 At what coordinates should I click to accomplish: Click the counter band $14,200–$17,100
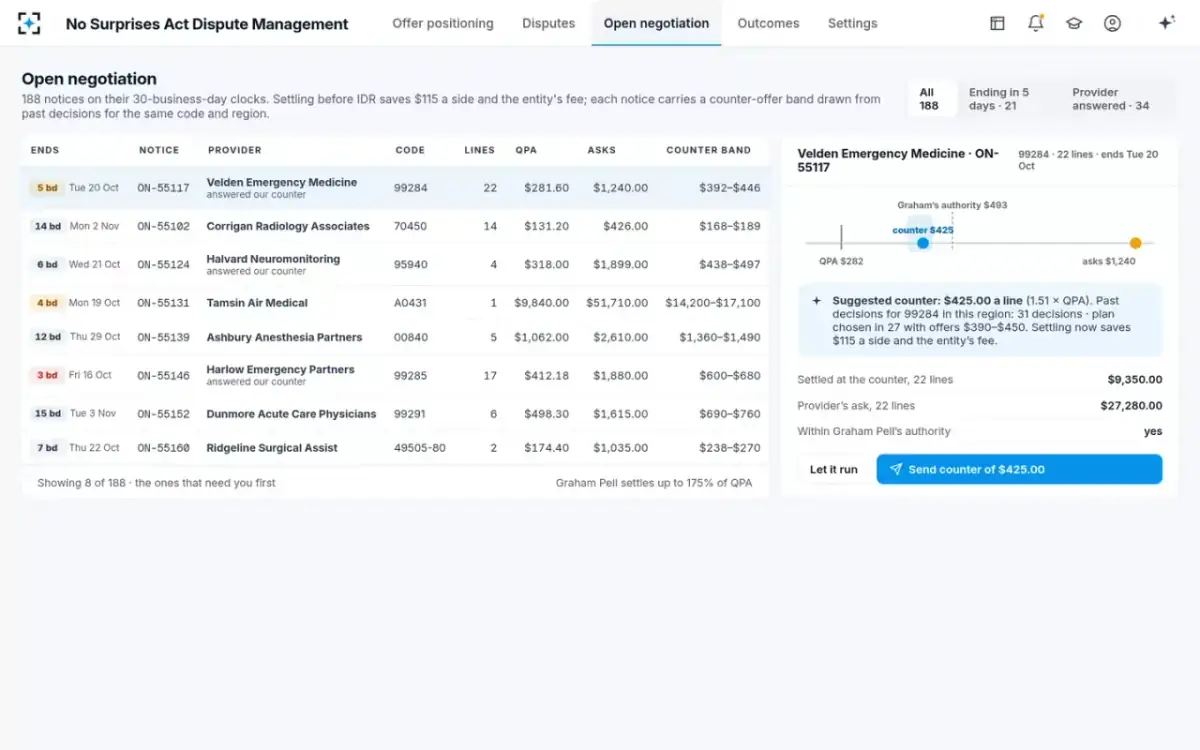tap(713, 303)
